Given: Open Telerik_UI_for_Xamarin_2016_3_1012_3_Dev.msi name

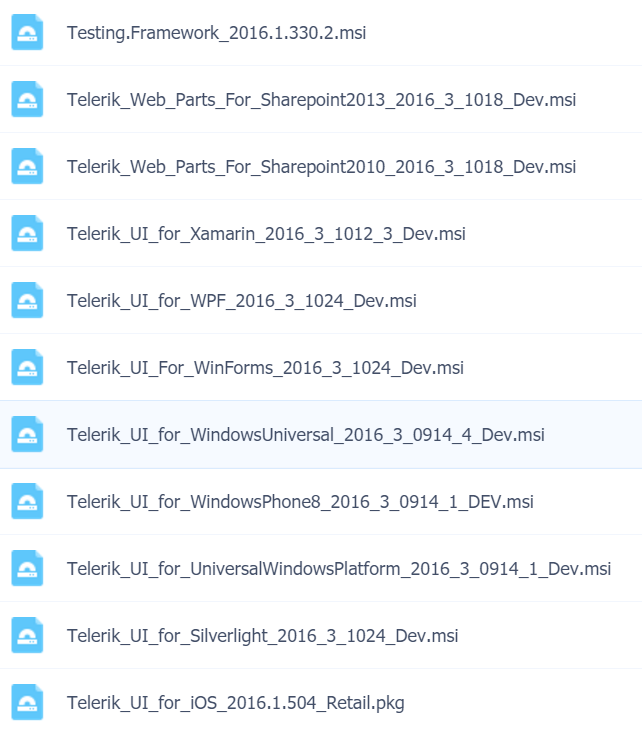Looking at the screenshot, I should pyautogui.click(x=266, y=234).
